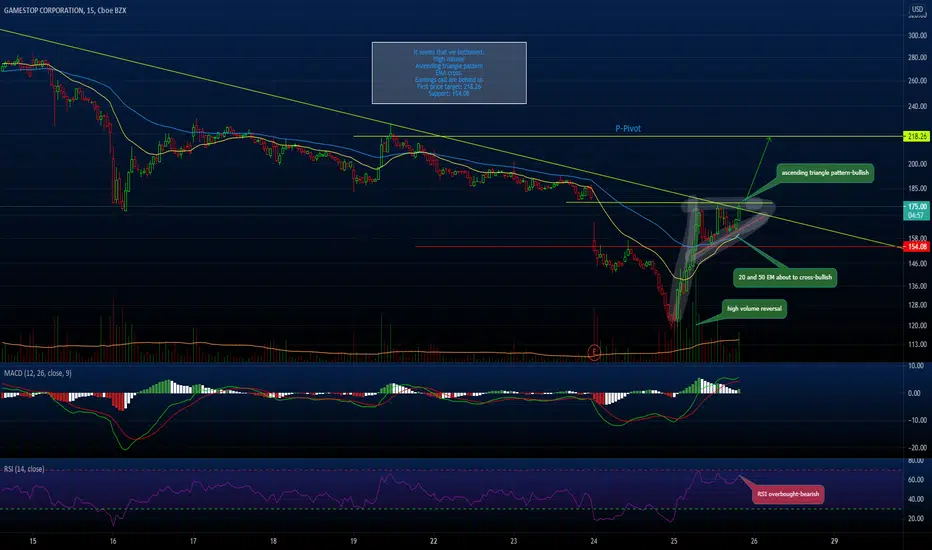Select the 'high volume reversal' callout
Screen dimensions: 932x550
pos(754,309)
